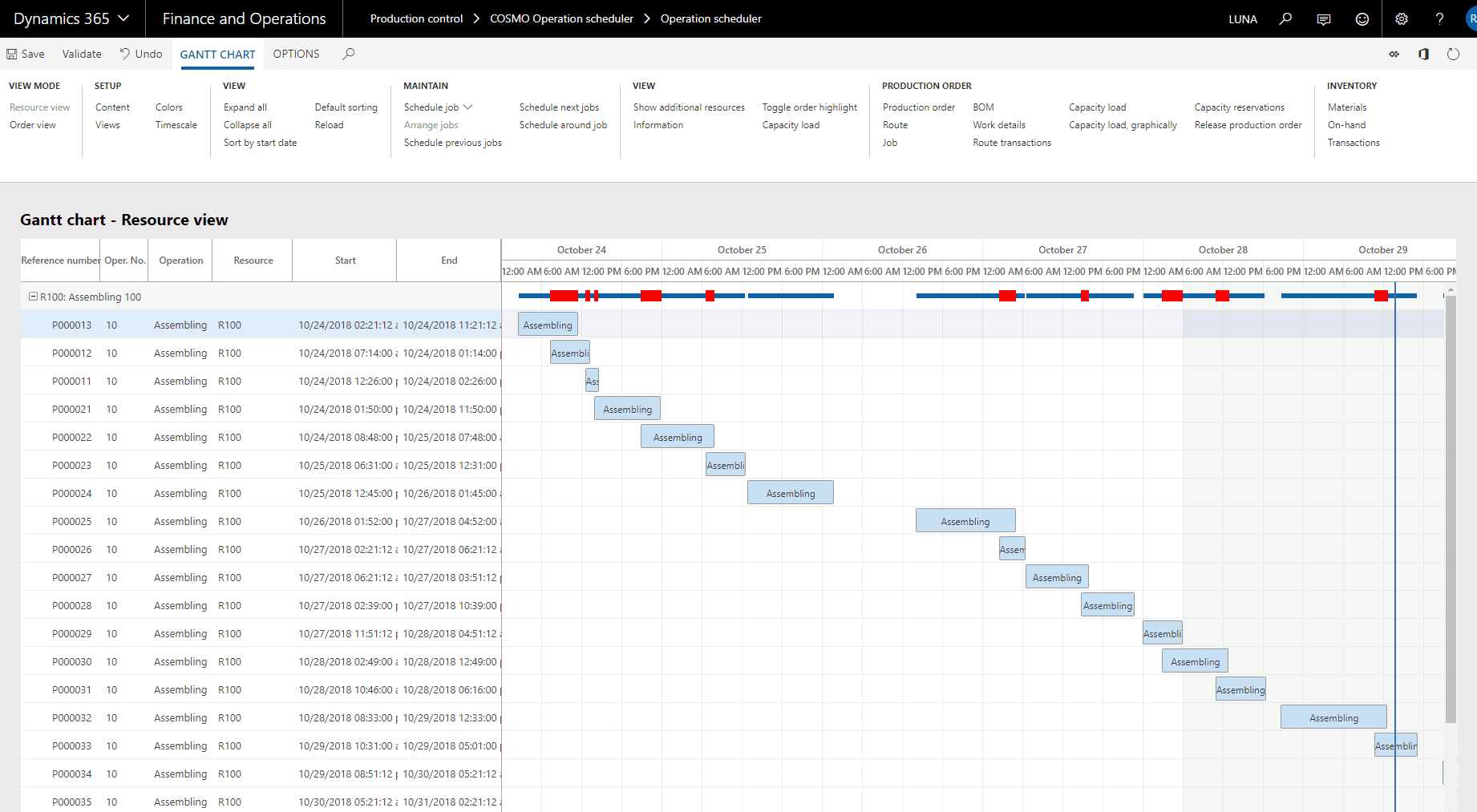Image resolution: width=1477 pixels, height=812 pixels.
Task: Click the Save disk icon
Action: (12, 55)
